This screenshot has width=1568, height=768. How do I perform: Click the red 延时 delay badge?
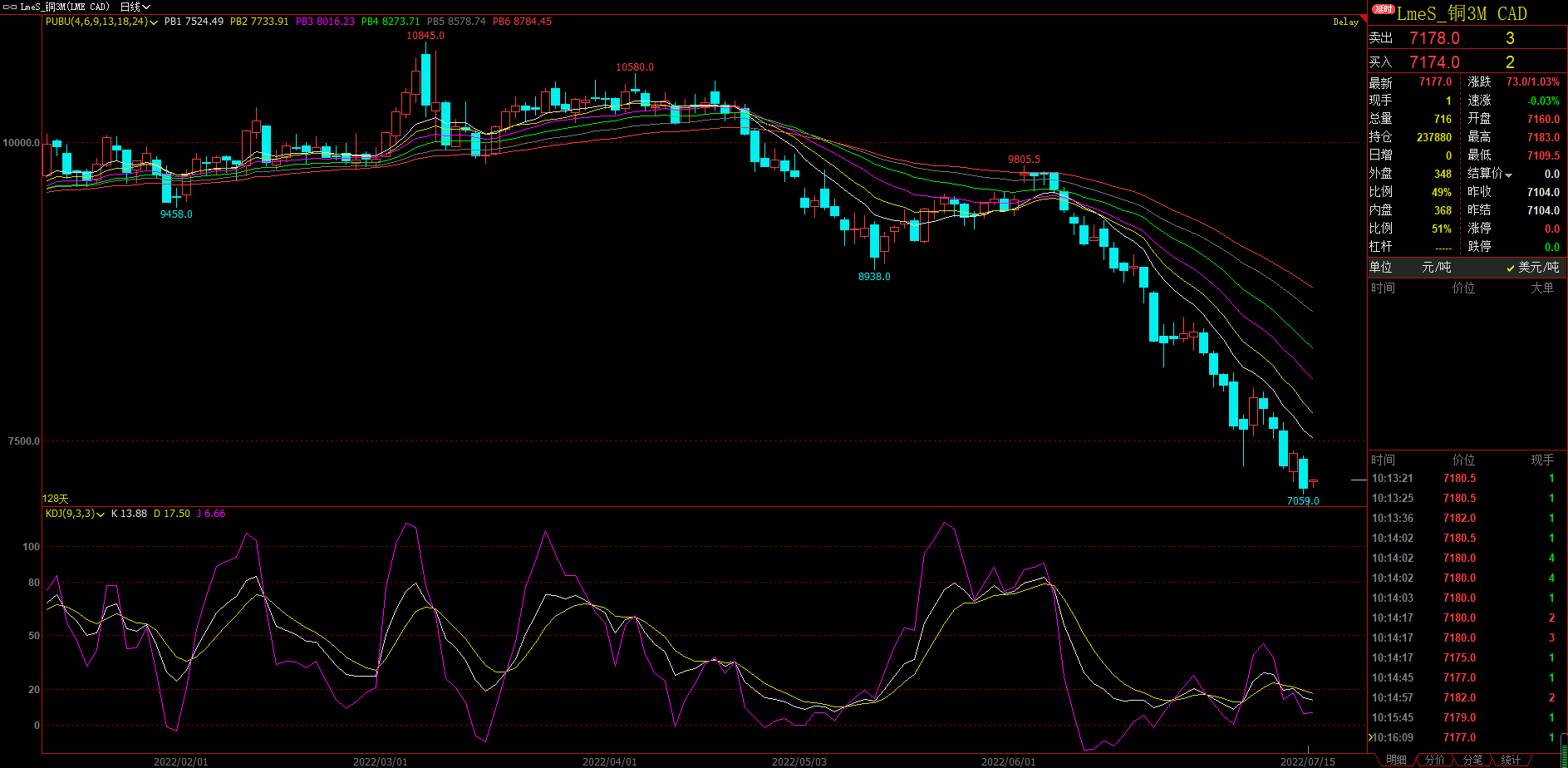pyautogui.click(x=1383, y=10)
